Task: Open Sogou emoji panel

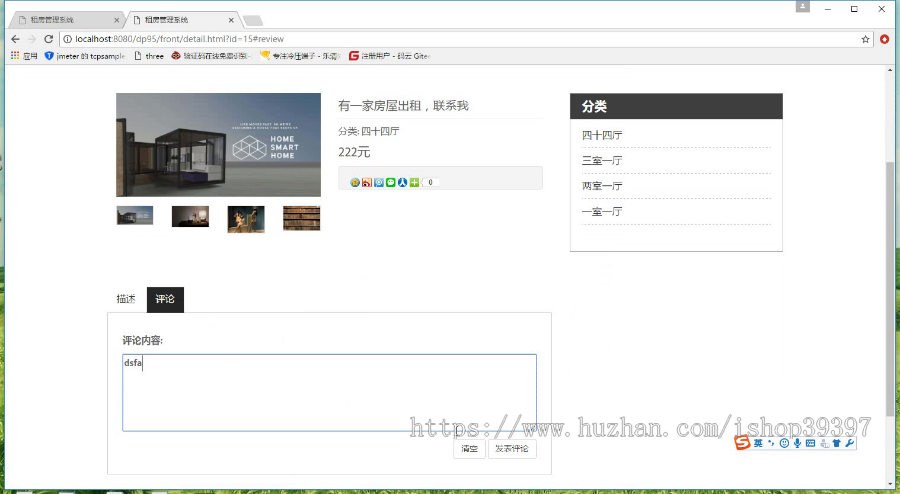Action: click(784, 443)
